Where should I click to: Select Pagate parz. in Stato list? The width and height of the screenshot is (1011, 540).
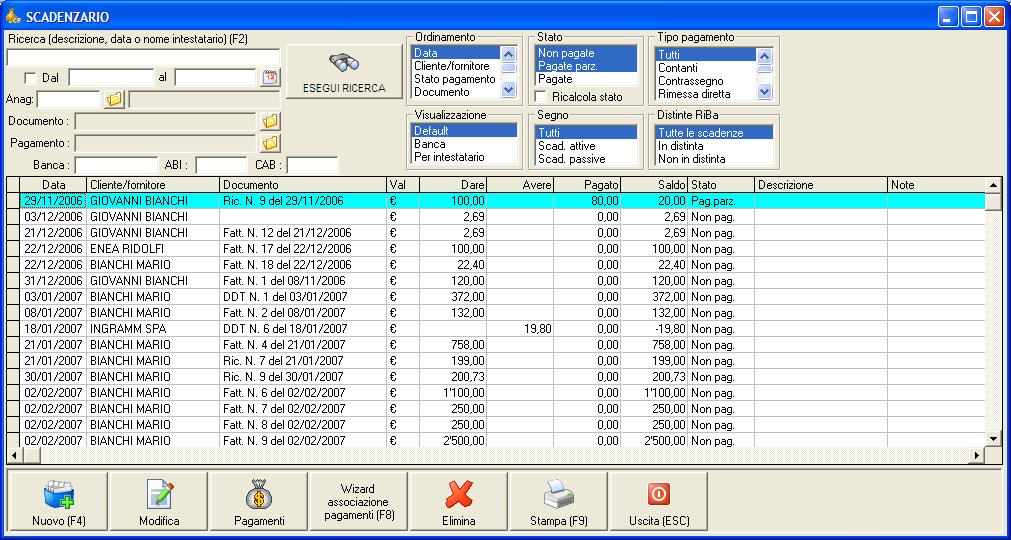click(586, 66)
